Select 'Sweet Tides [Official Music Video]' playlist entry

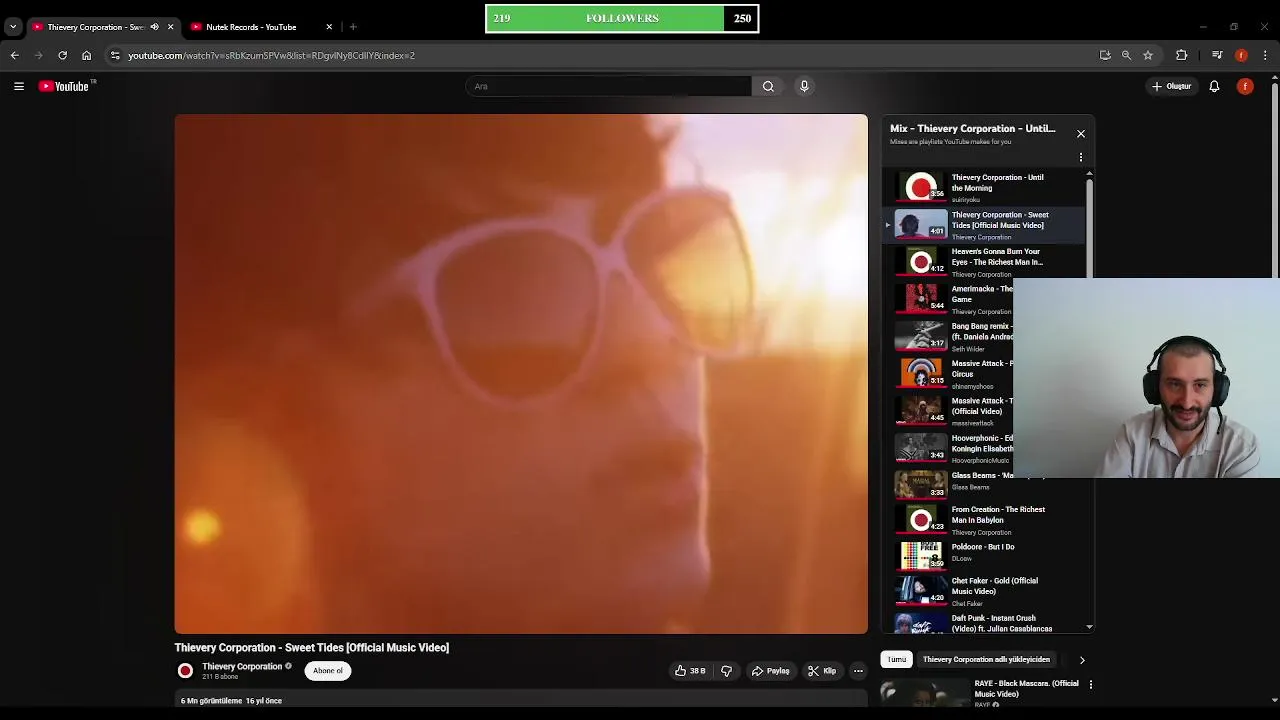[982, 225]
